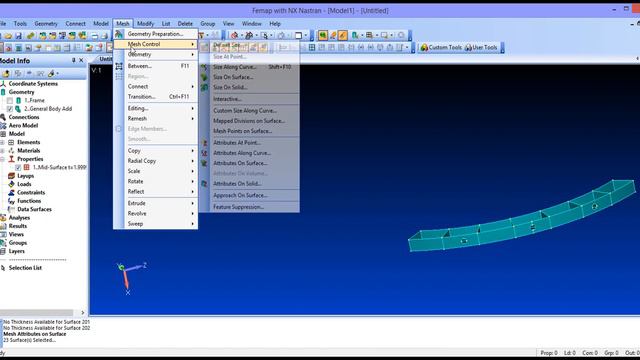This screenshot has width=640, height=360.
Task: Open the Modify menu
Action: pyautogui.click(x=145, y=24)
